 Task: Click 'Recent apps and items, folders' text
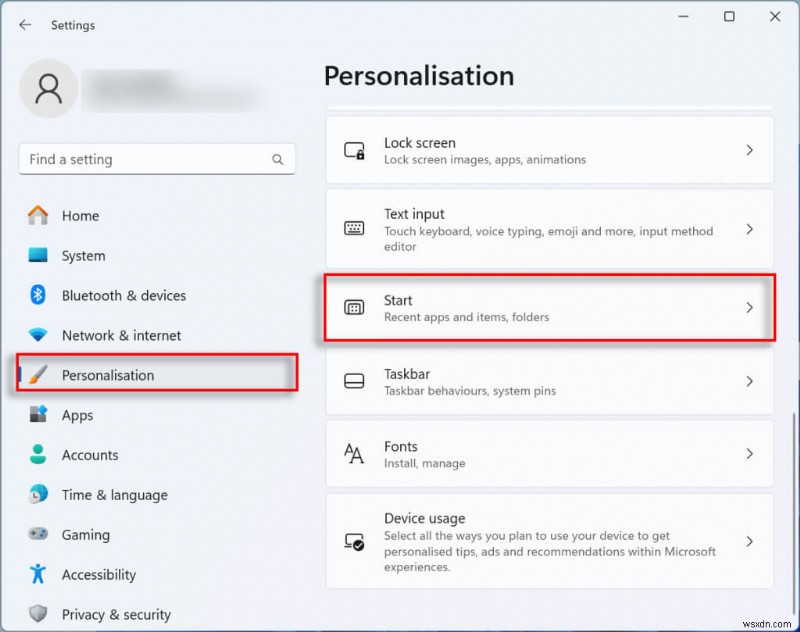click(x=466, y=317)
